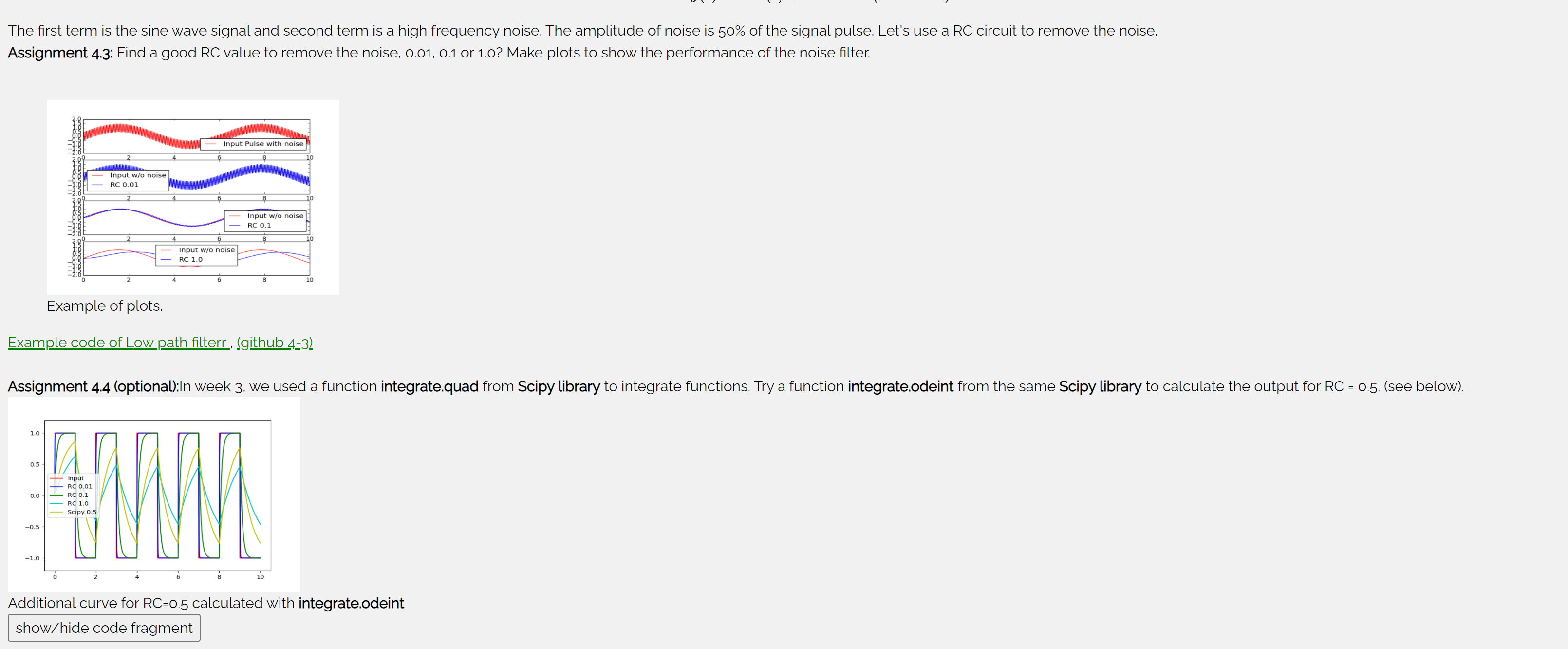
Task: Click the show/hide code fragment button
Action: 104,628
